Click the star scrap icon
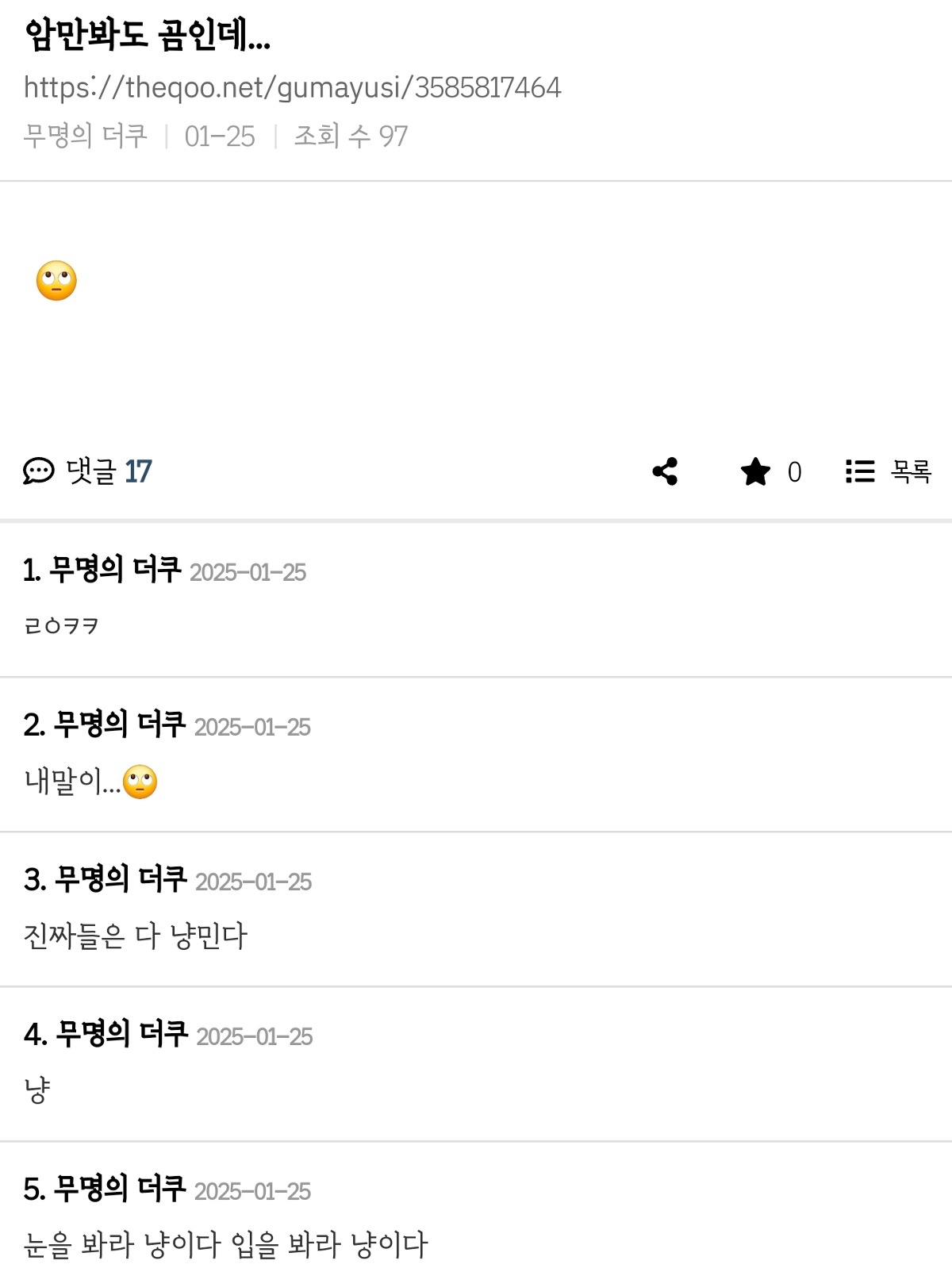 click(755, 471)
